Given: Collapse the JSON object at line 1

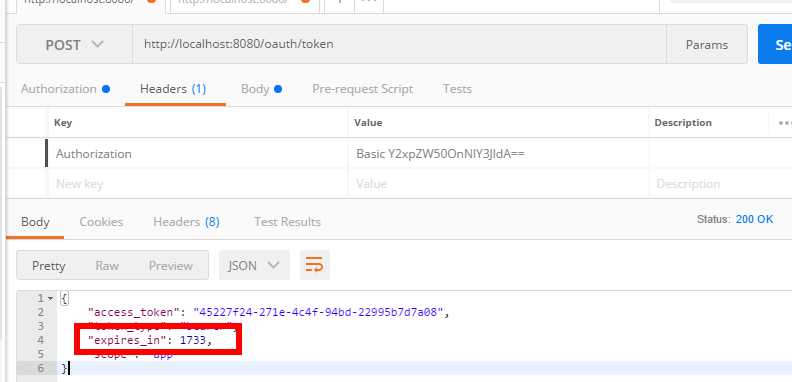Looking at the screenshot, I should pyautogui.click(x=50, y=298).
